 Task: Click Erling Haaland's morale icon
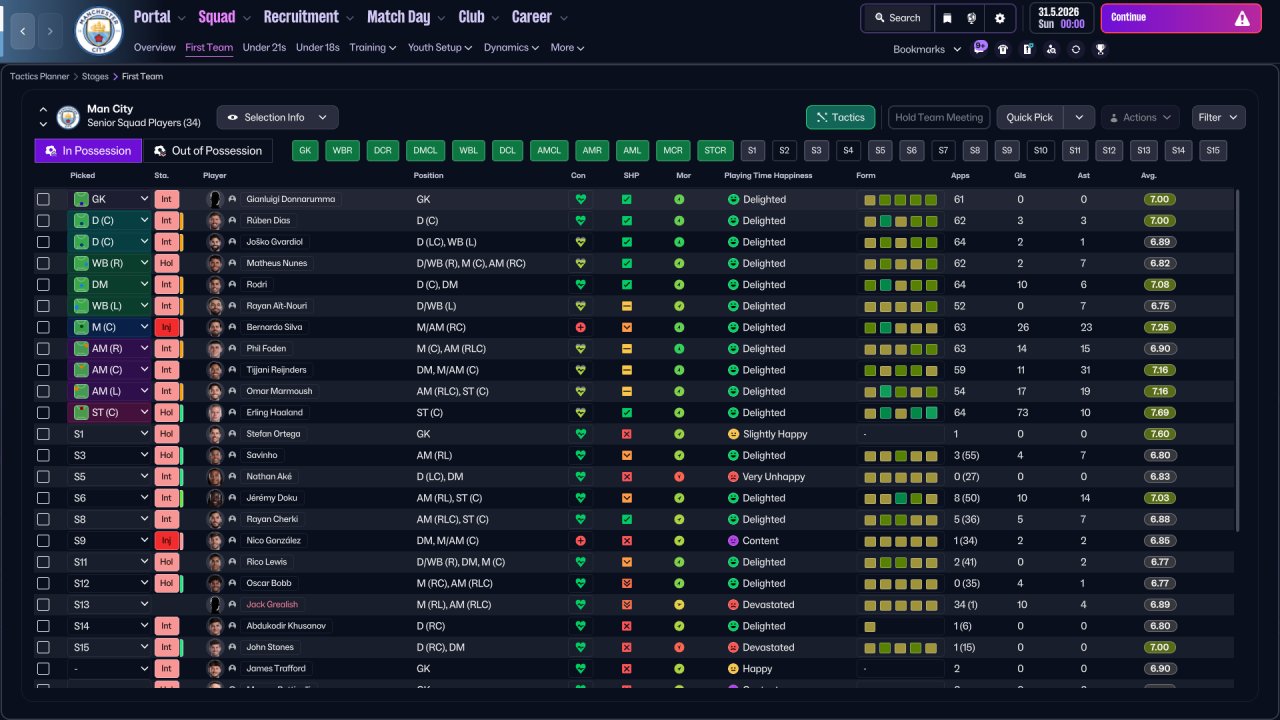679,412
